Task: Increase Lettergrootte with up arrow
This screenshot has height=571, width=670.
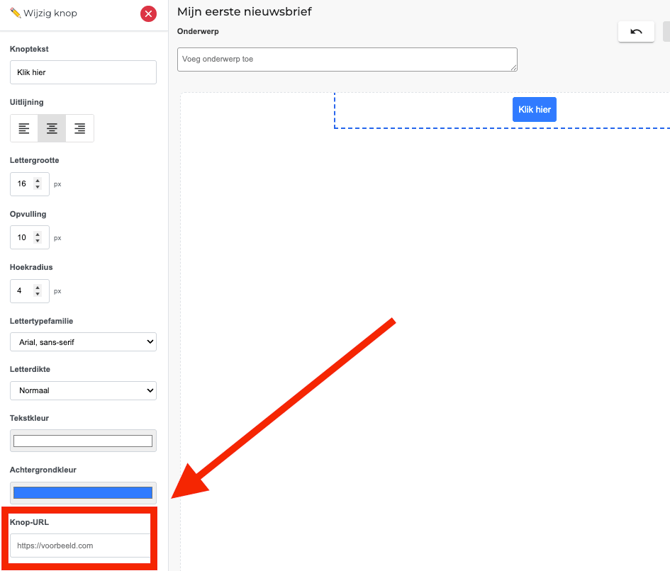Action: click(x=38, y=180)
